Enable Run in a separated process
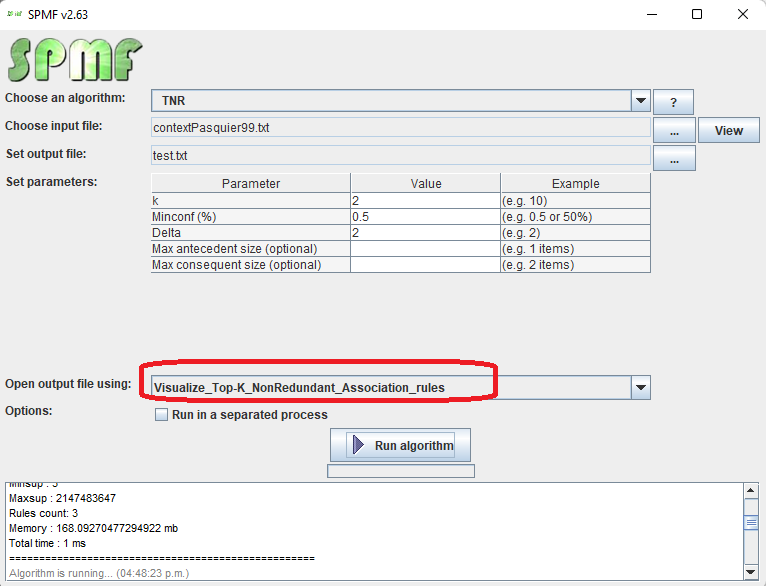768x586 pixels. tap(161, 415)
